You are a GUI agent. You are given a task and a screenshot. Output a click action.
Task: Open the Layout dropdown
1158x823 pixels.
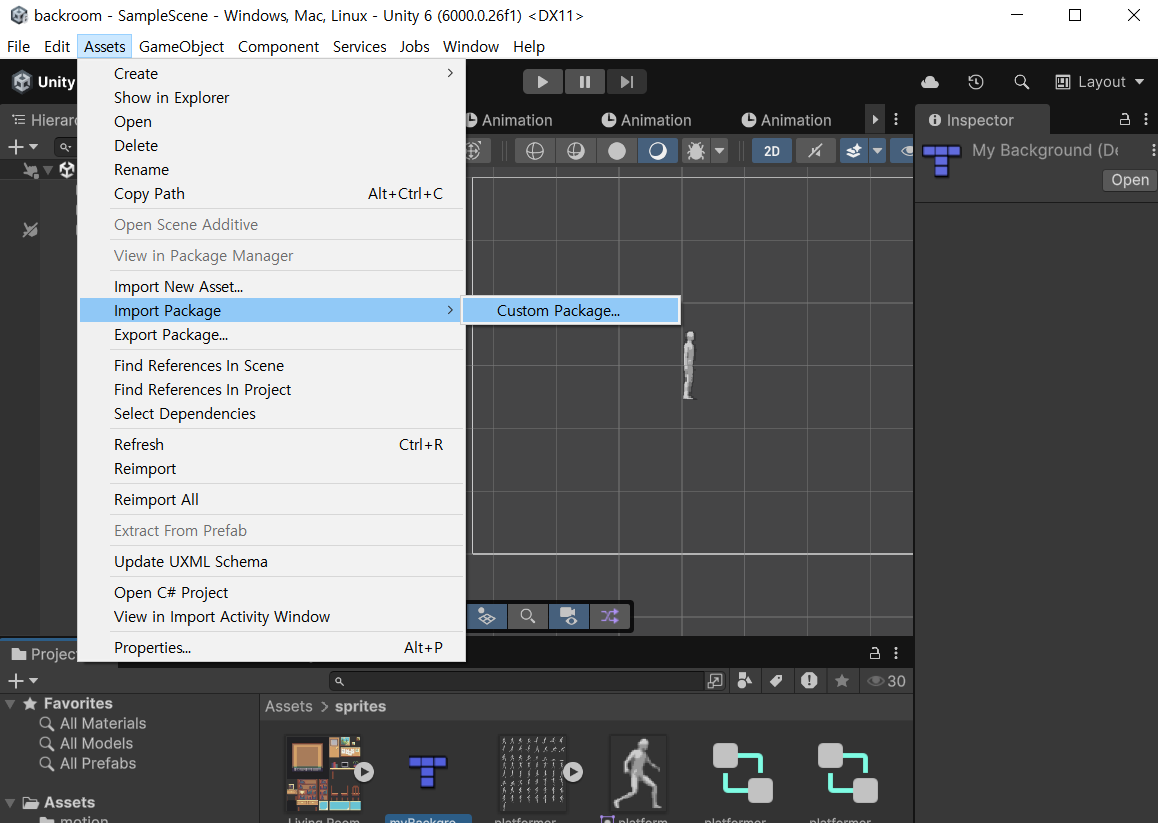click(1100, 82)
